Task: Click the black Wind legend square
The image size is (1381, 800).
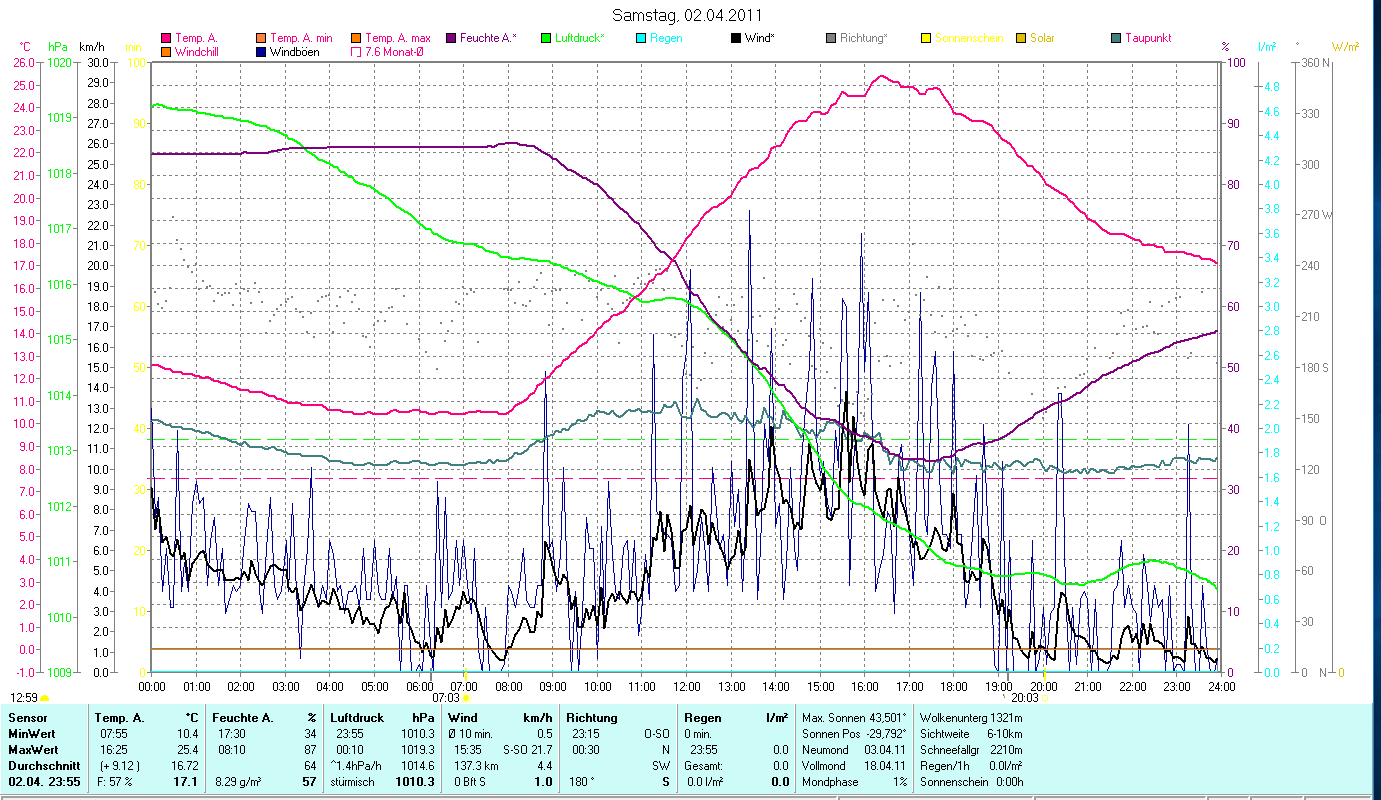Action: coord(736,38)
